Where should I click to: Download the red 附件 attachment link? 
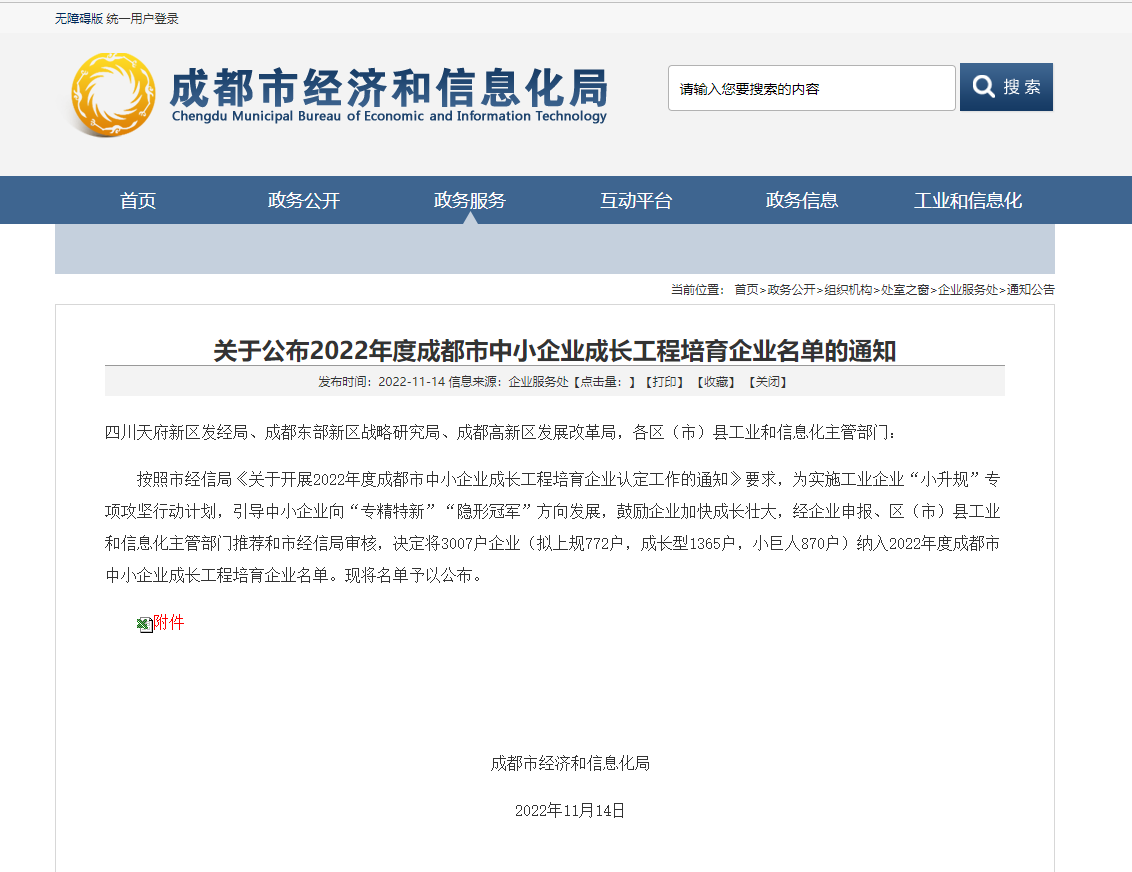[x=170, y=623]
